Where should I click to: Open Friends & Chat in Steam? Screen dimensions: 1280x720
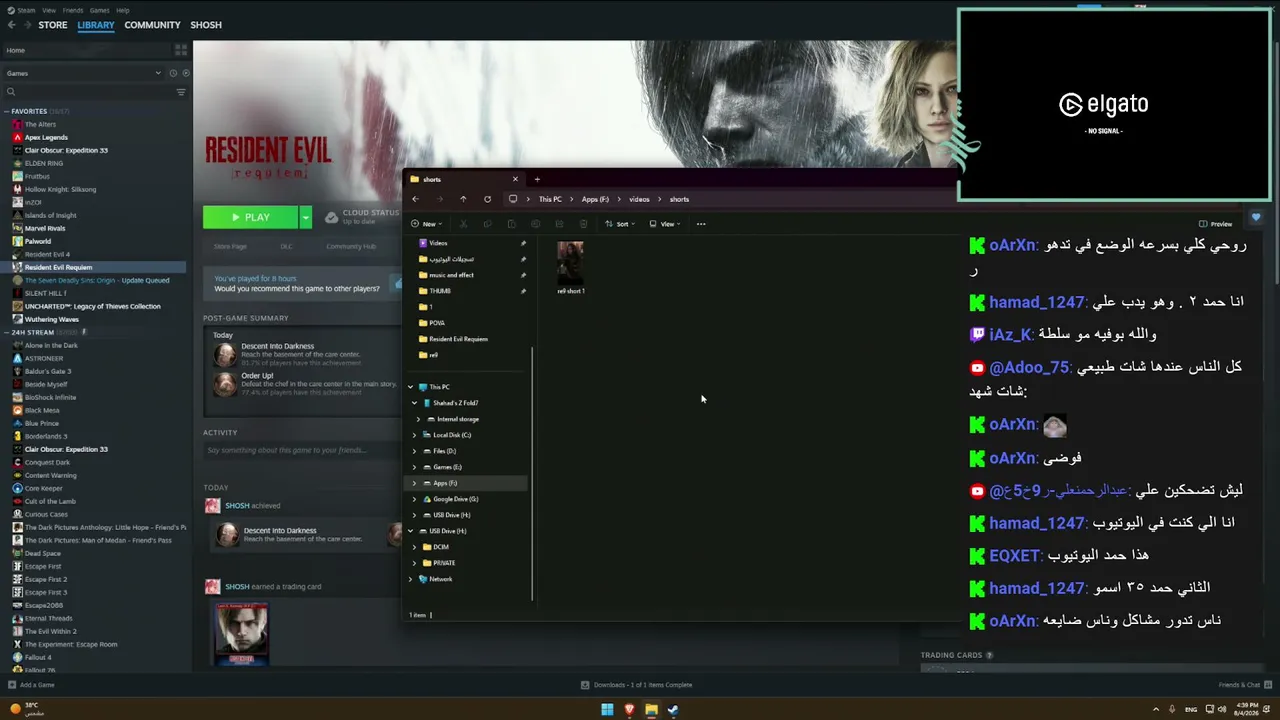click(1245, 685)
